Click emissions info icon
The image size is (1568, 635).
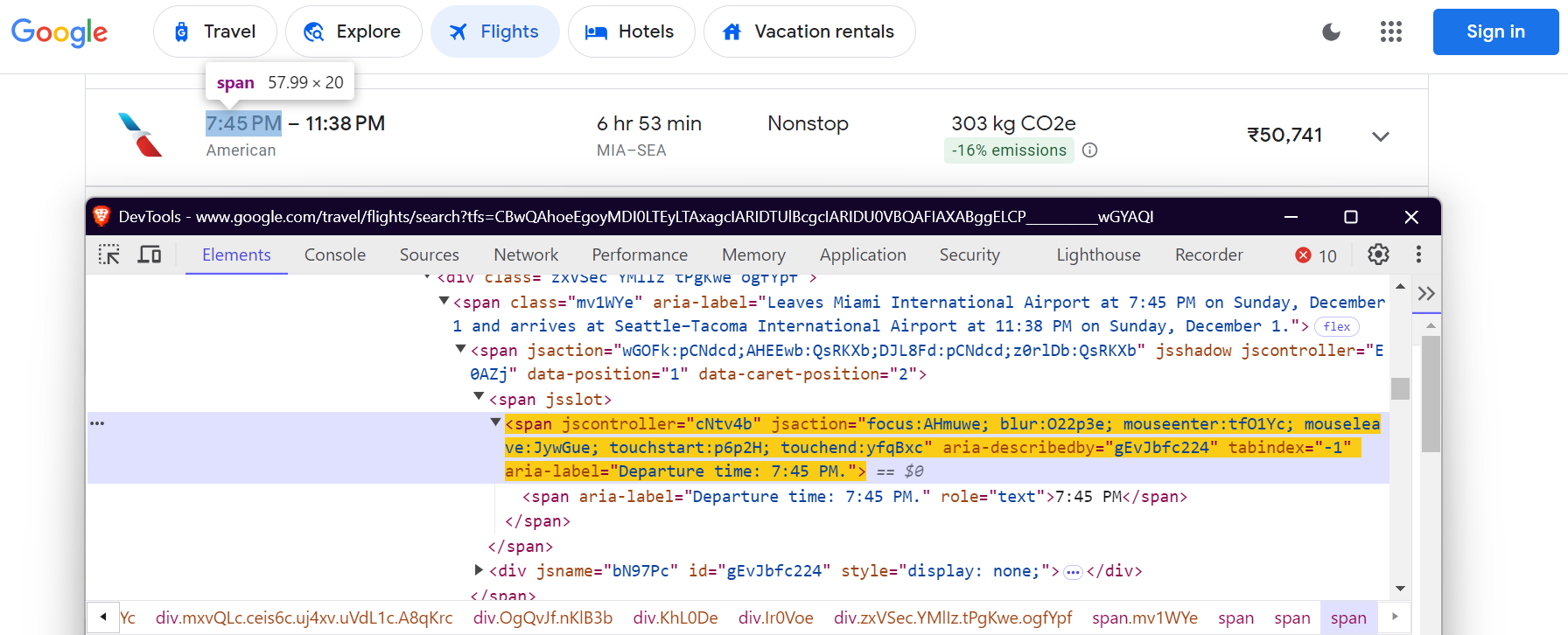point(1089,150)
